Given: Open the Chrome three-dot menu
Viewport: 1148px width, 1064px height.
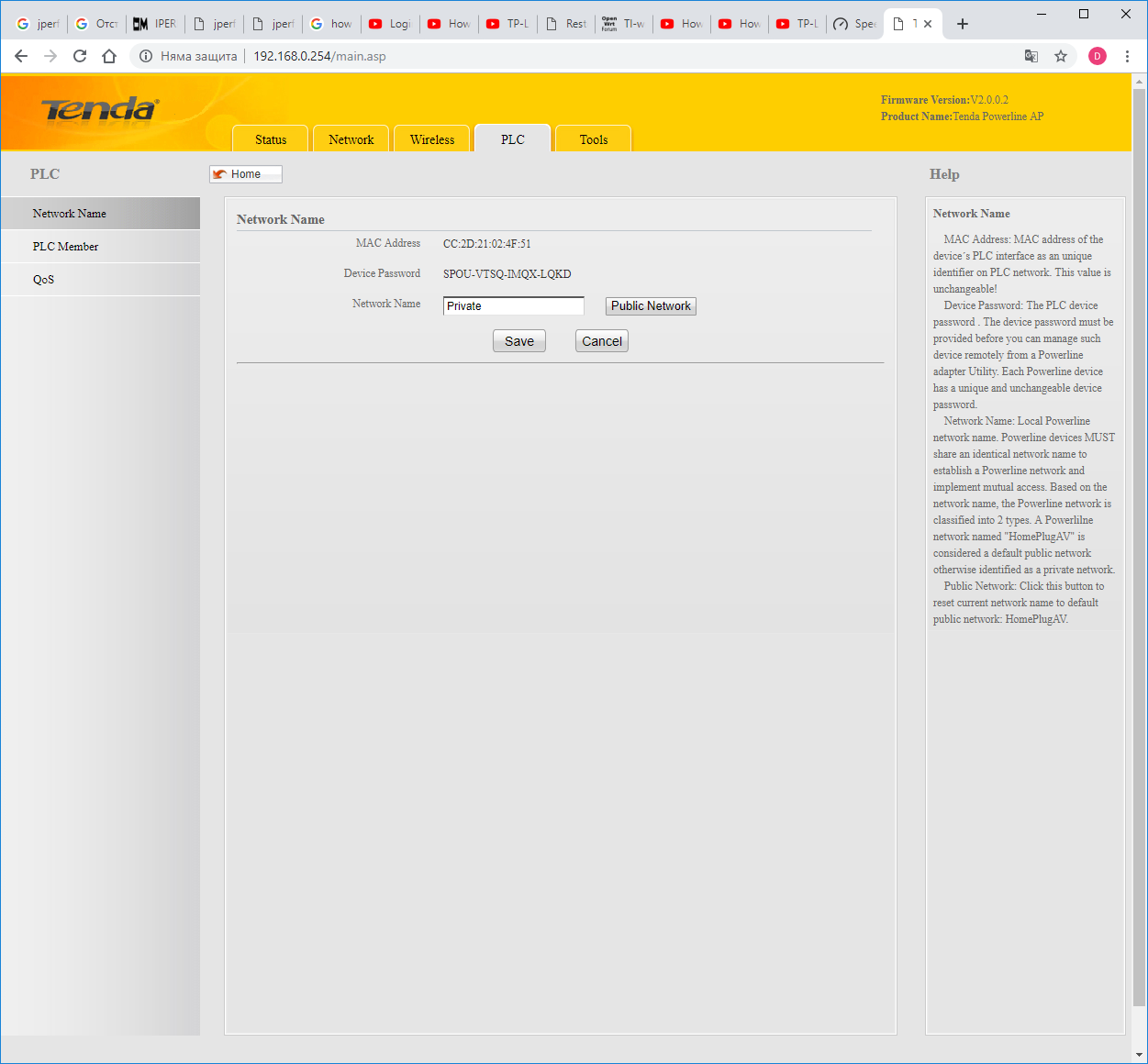Looking at the screenshot, I should [1127, 56].
